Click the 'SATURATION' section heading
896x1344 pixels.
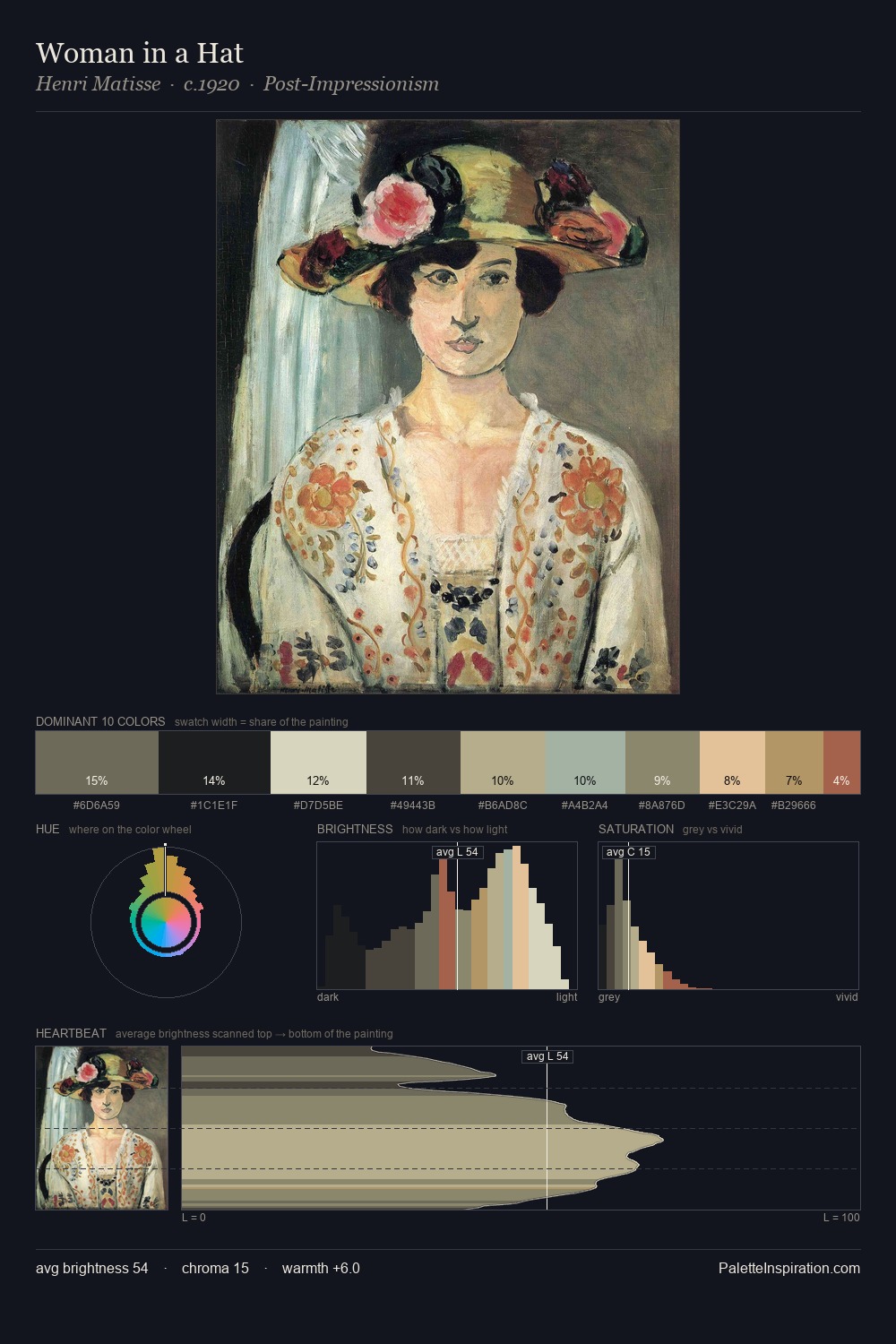point(636,829)
